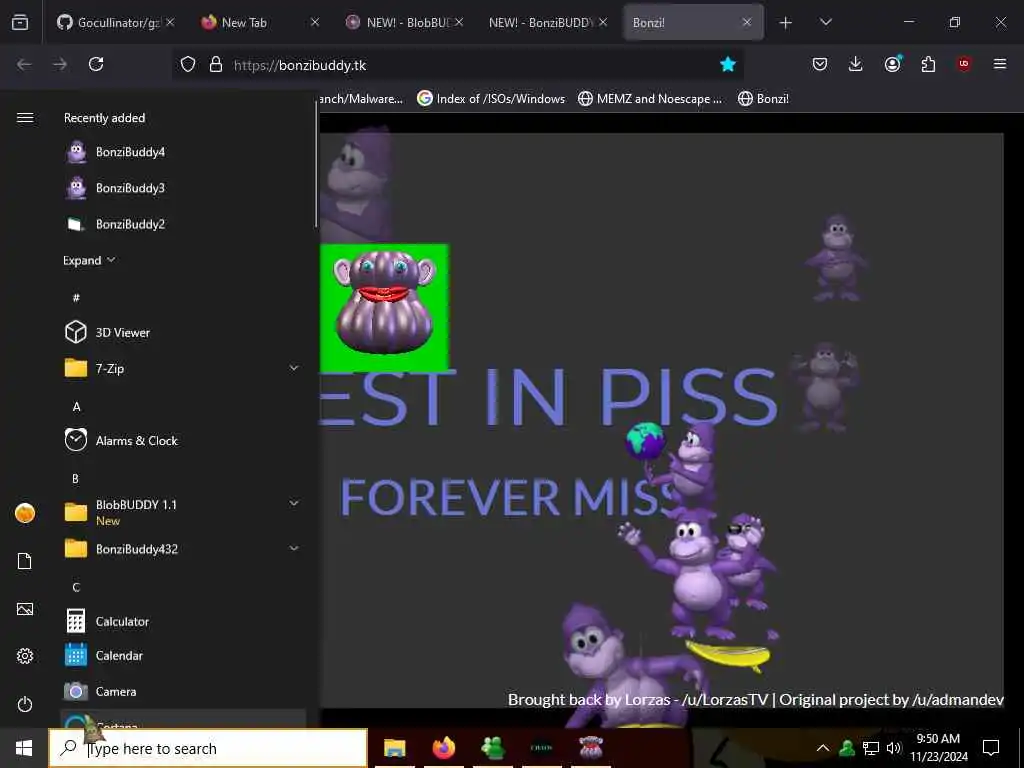Open Firefox Downloads panel

coord(856,64)
